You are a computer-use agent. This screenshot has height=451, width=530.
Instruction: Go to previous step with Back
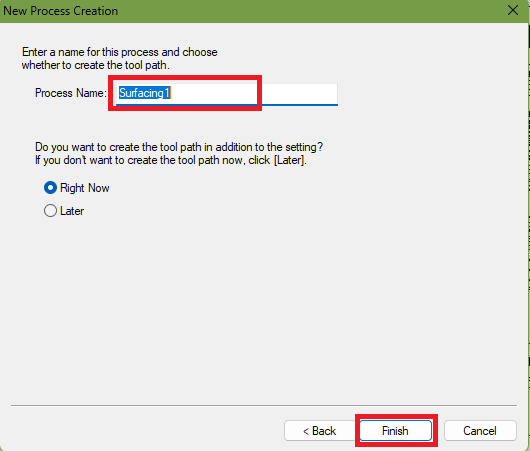320,431
